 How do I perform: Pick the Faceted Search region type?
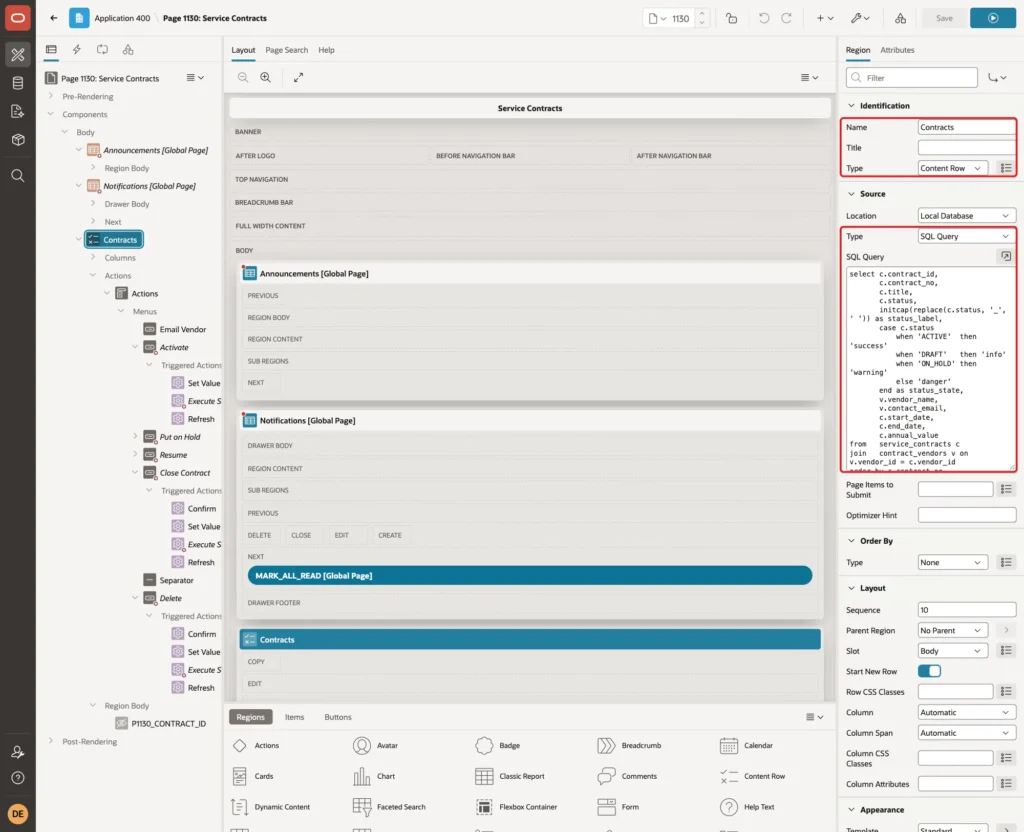click(389, 807)
